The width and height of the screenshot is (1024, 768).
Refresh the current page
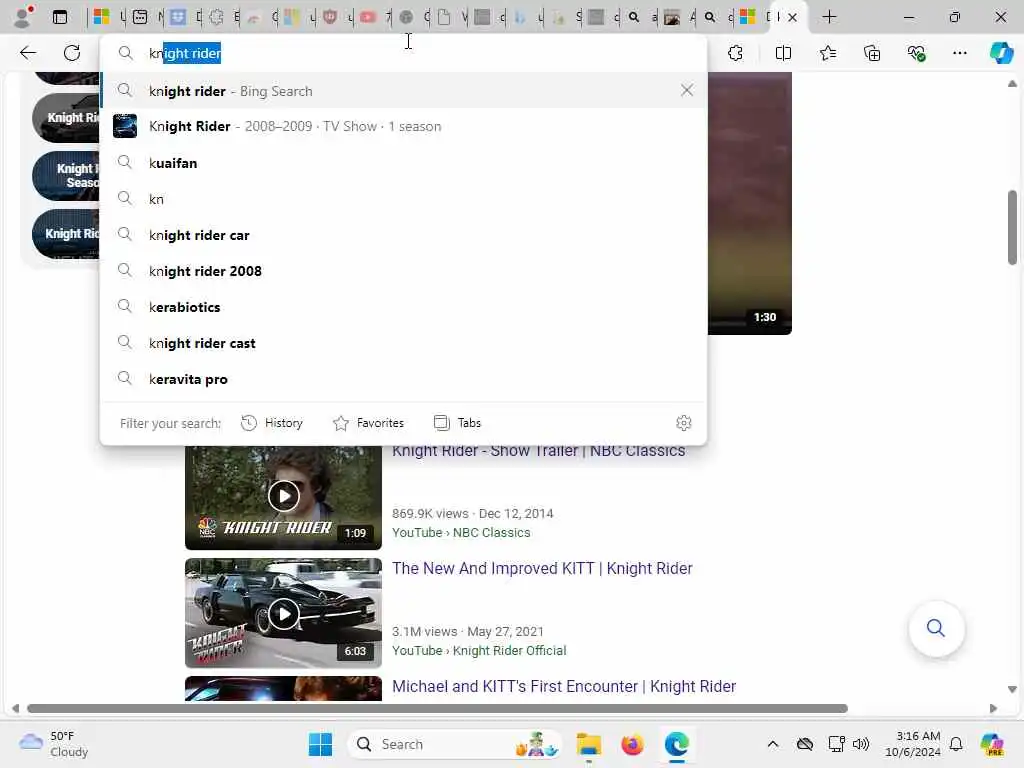point(72,53)
